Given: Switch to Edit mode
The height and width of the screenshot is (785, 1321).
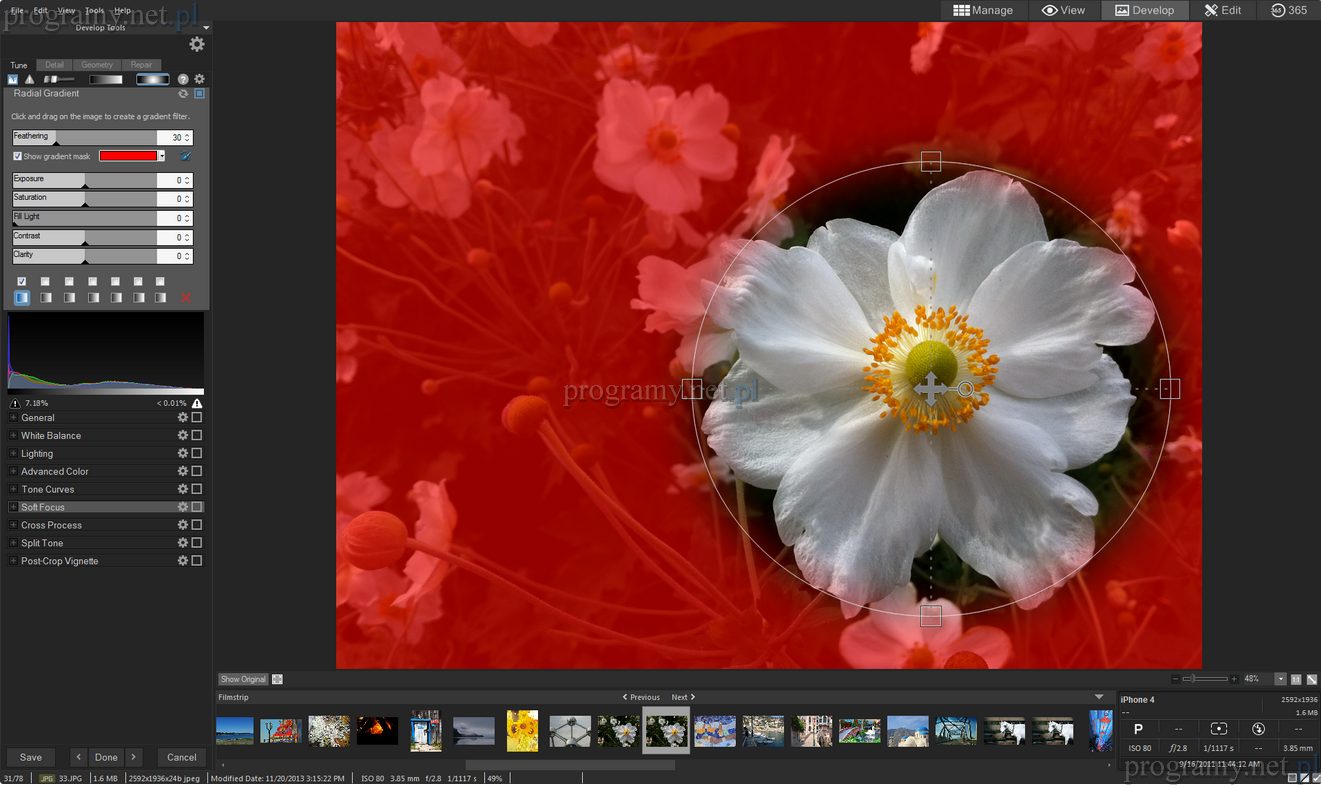Looking at the screenshot, I should coord(1222,10).
